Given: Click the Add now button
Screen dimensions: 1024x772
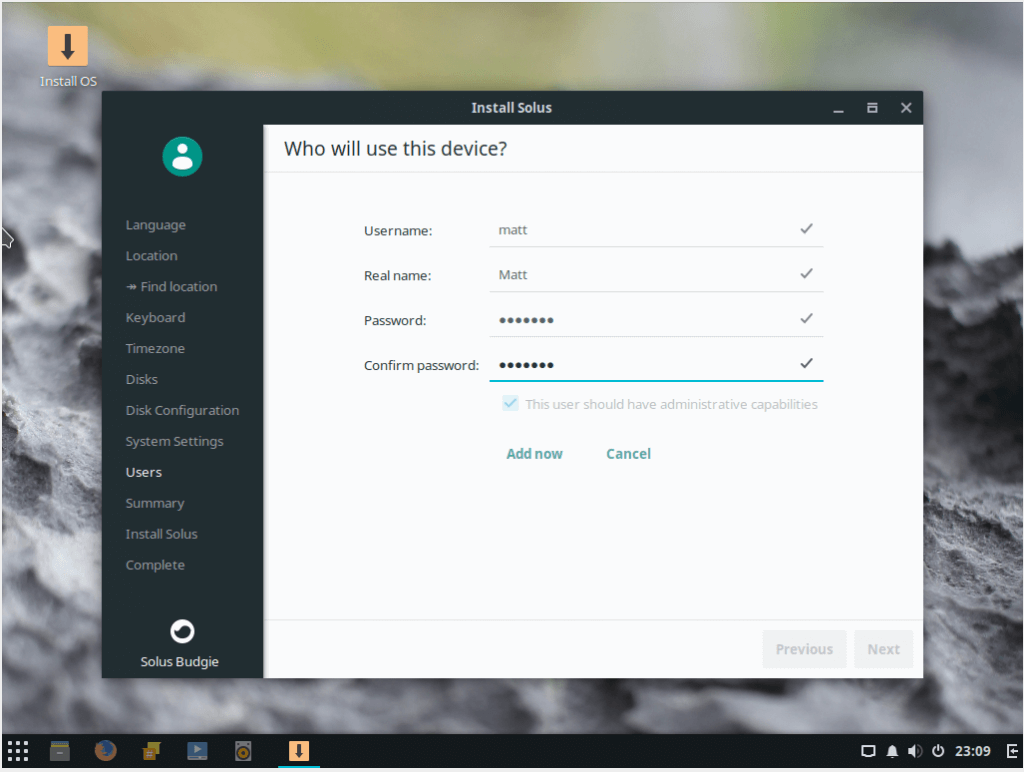Looking at the screenshot, I should (534, 453).
